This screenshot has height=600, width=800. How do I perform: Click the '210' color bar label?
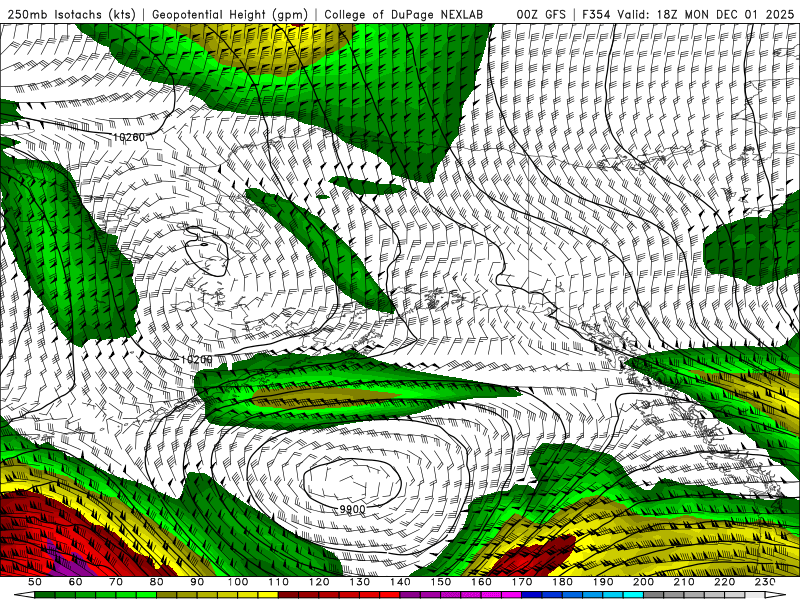[685, 582]
